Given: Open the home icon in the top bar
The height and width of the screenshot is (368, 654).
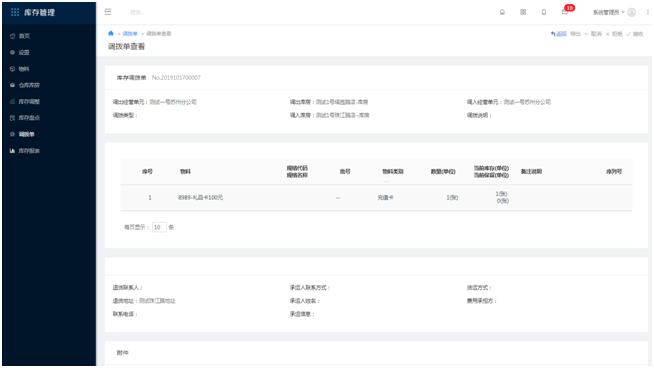Looking at the screenshot, I should tap(502, 12).
